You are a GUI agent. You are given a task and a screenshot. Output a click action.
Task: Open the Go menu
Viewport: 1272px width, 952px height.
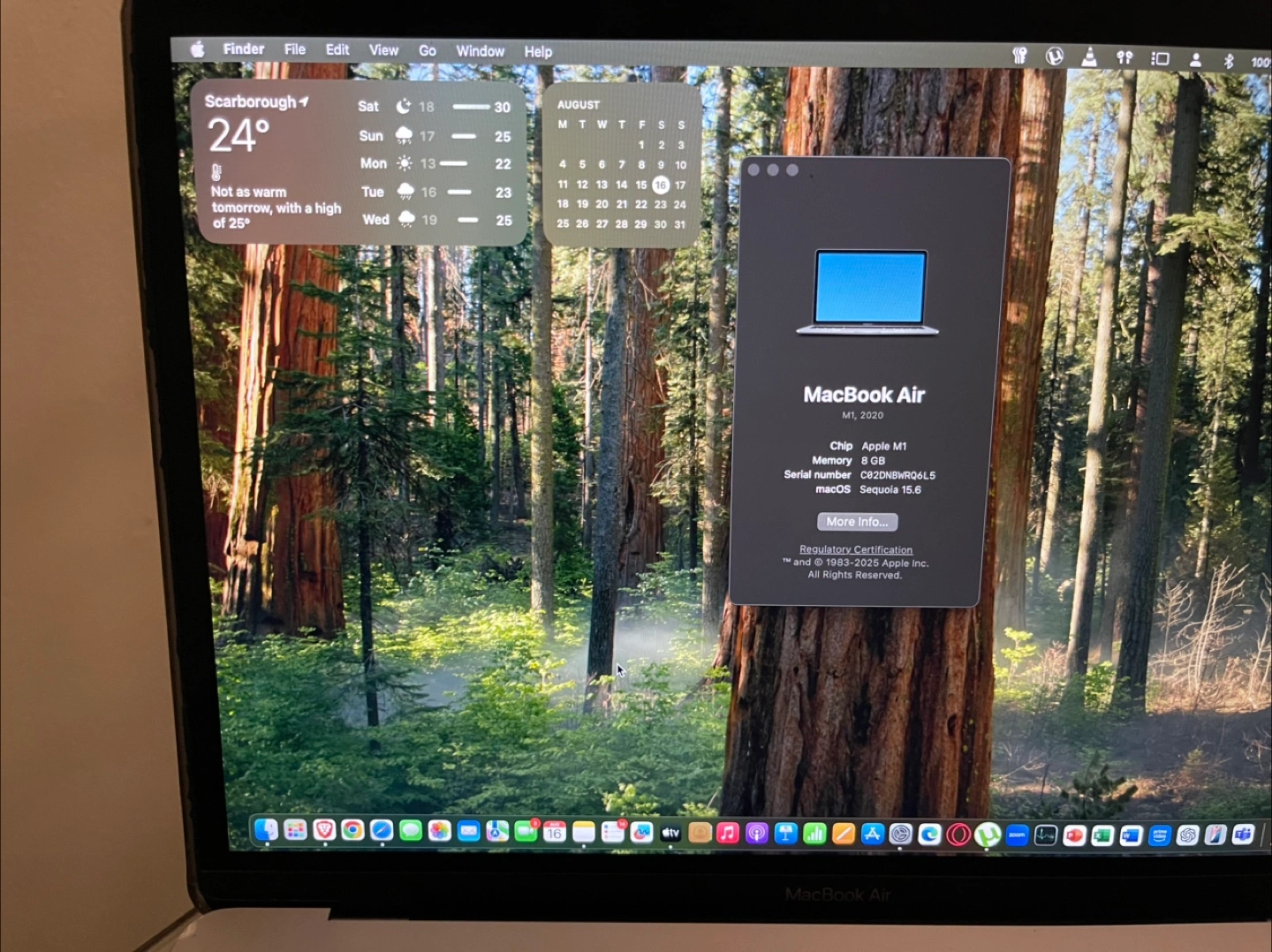coord(428,51)
